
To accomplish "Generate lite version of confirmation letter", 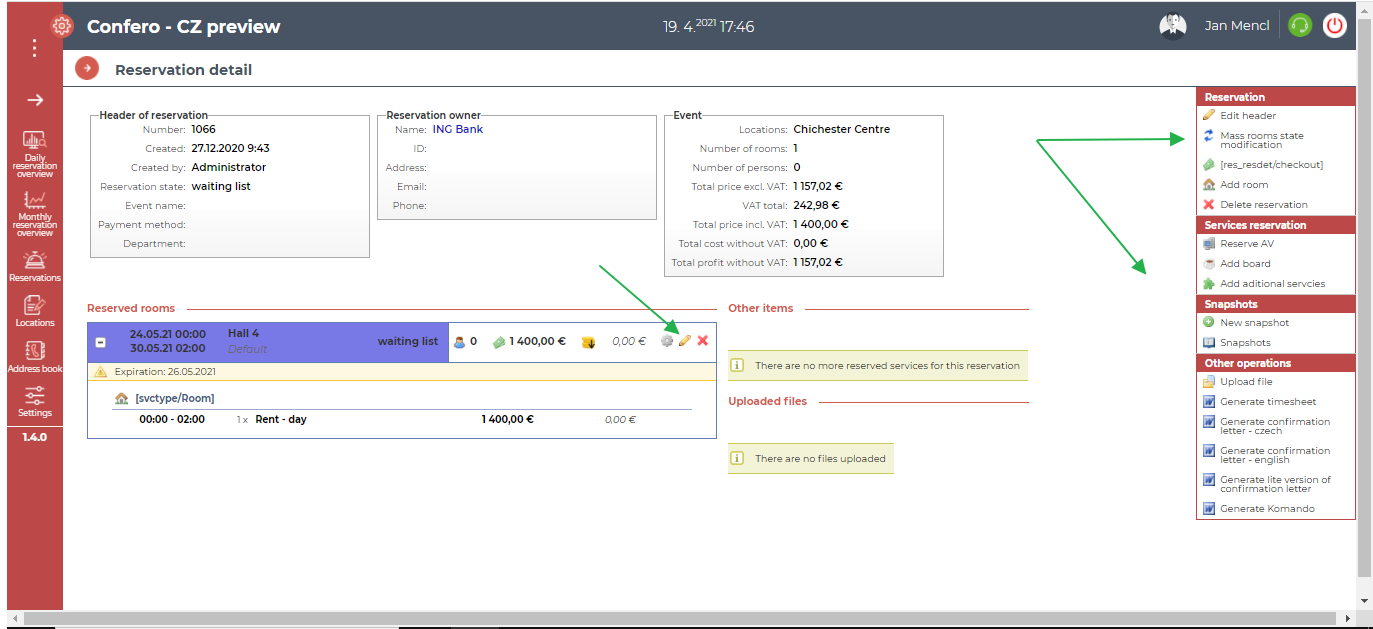I will pyautogui.click(x=1275, y=484).
